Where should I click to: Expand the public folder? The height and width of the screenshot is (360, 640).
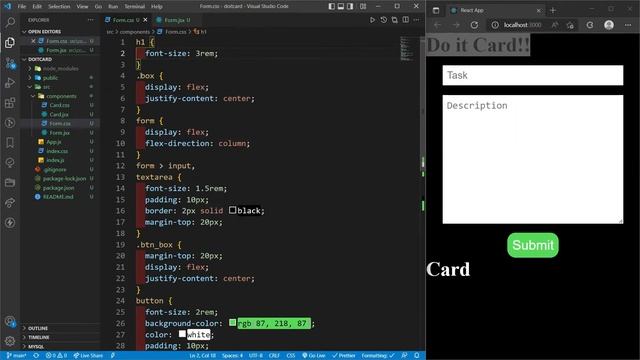coord(50,78)
